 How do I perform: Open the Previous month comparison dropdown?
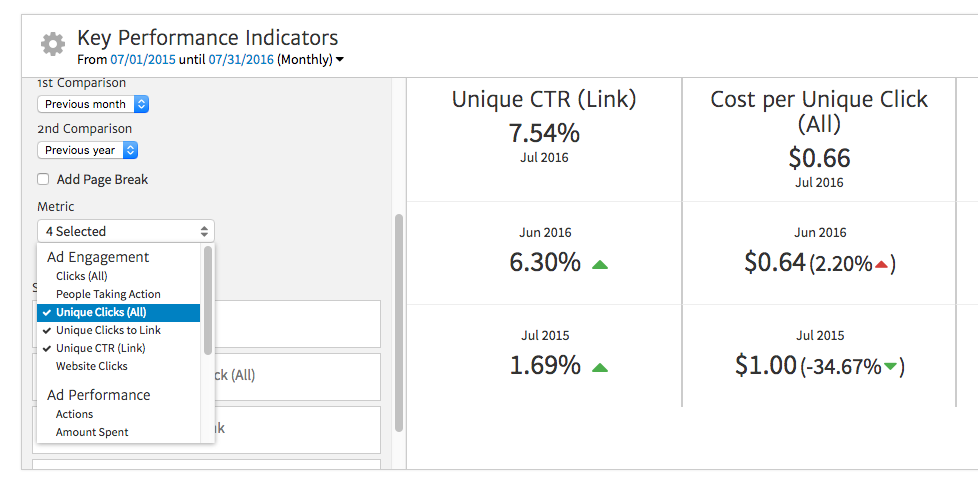[93, 104]
